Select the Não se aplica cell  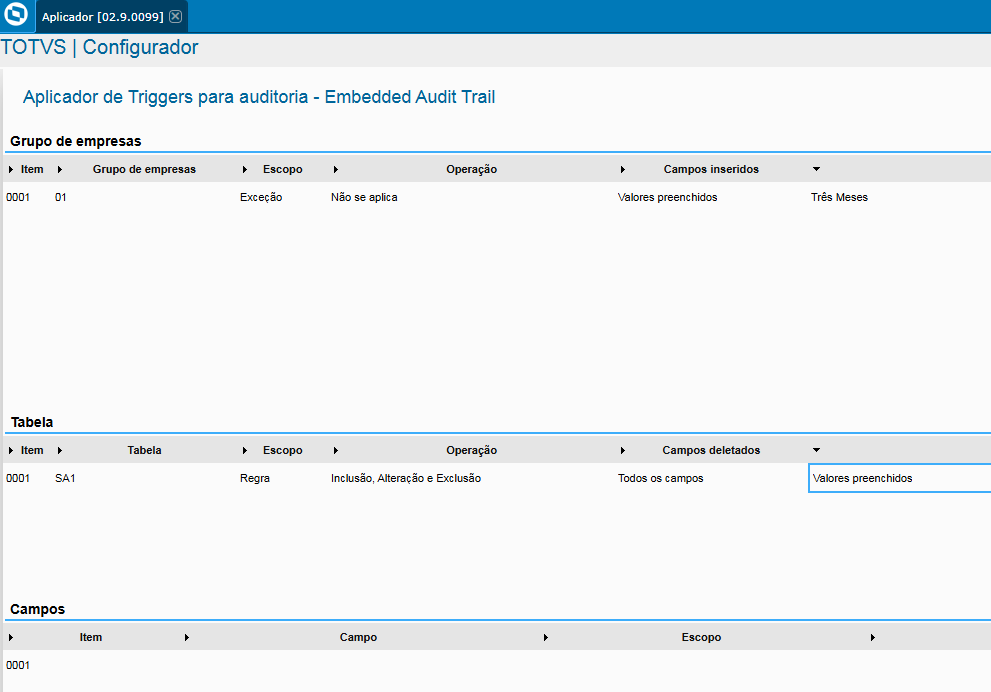364,197
